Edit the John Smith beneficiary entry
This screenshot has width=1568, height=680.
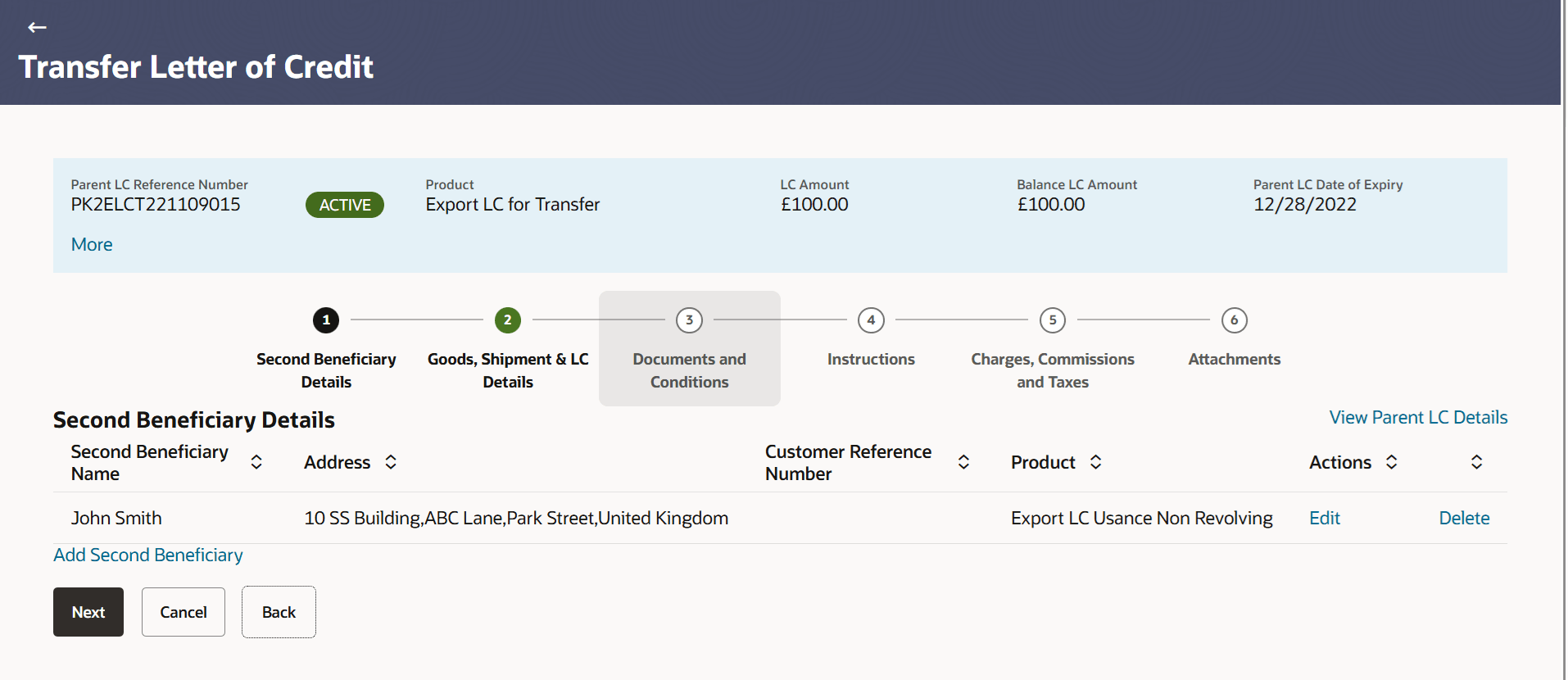coord(1324,517)
